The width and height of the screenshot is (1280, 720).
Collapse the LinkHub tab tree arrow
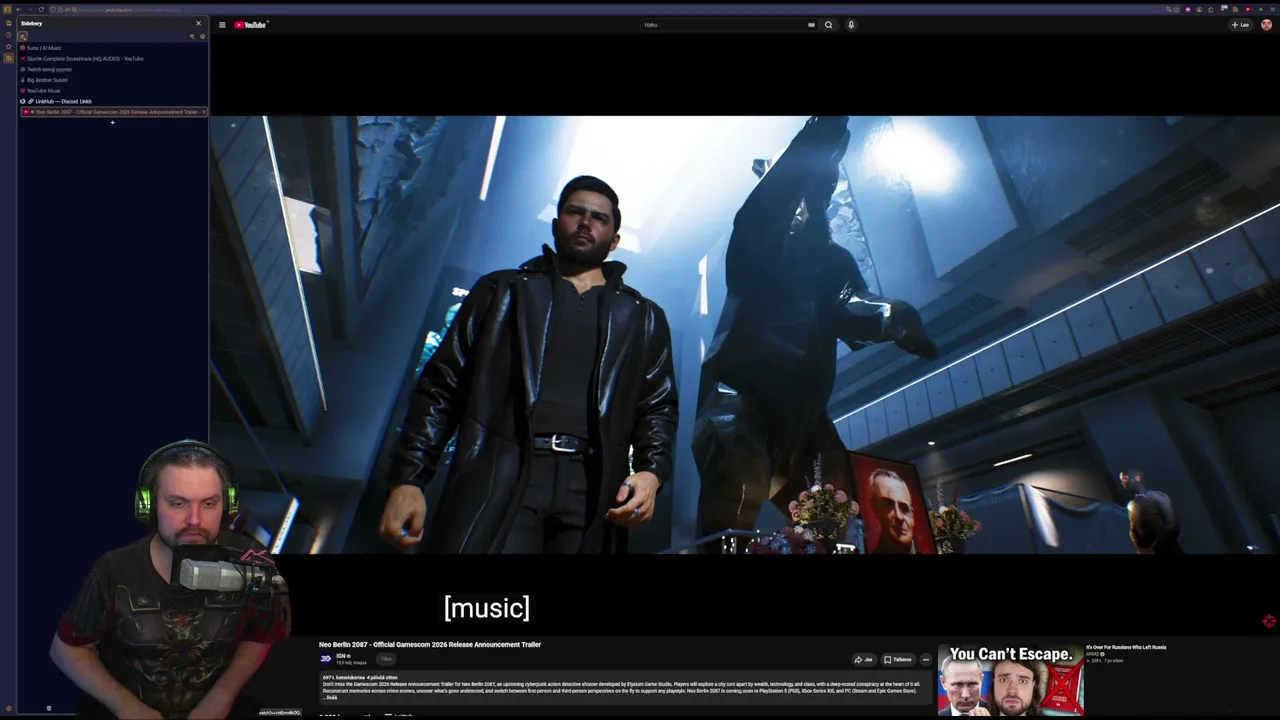coord(23,101)
